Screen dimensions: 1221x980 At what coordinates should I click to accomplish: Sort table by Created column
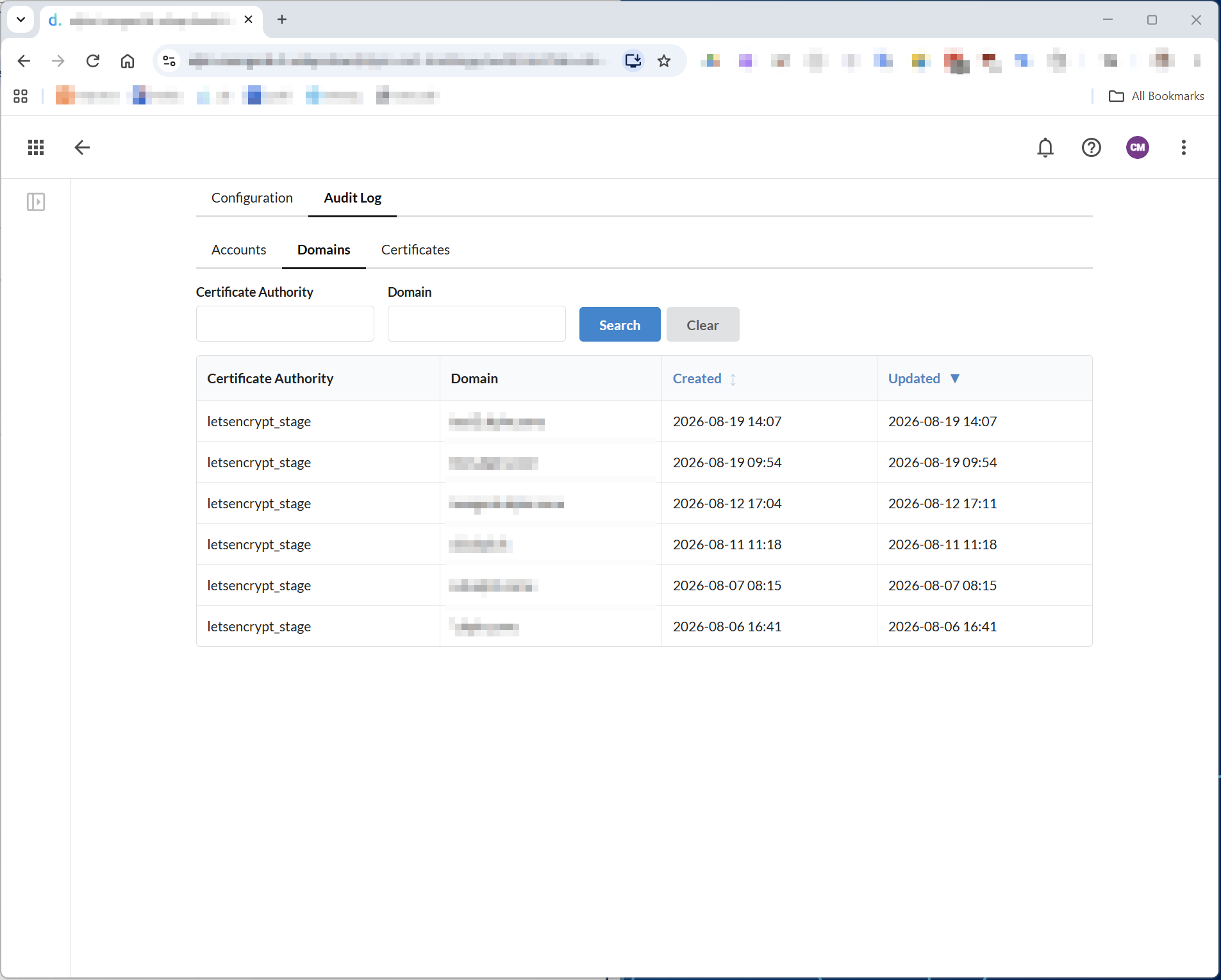click(704, 379)
